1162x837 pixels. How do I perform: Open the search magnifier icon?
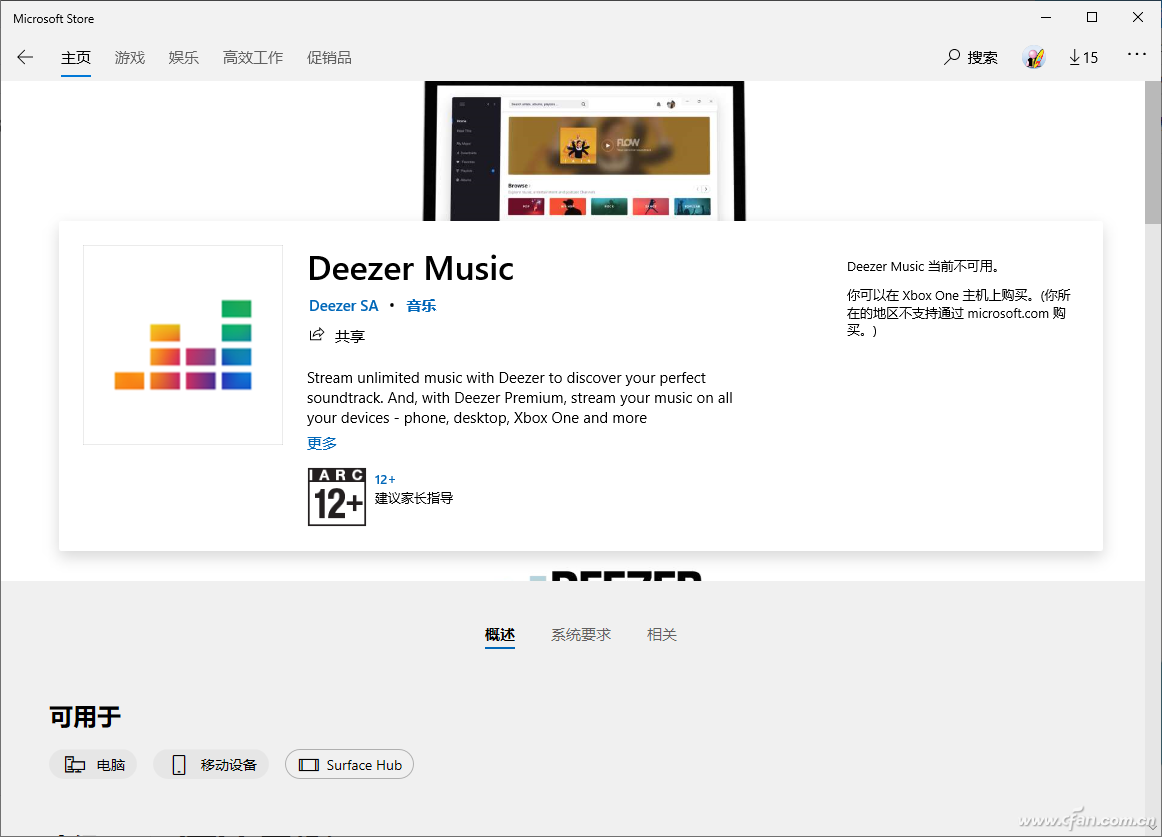(x=952, y=57)
